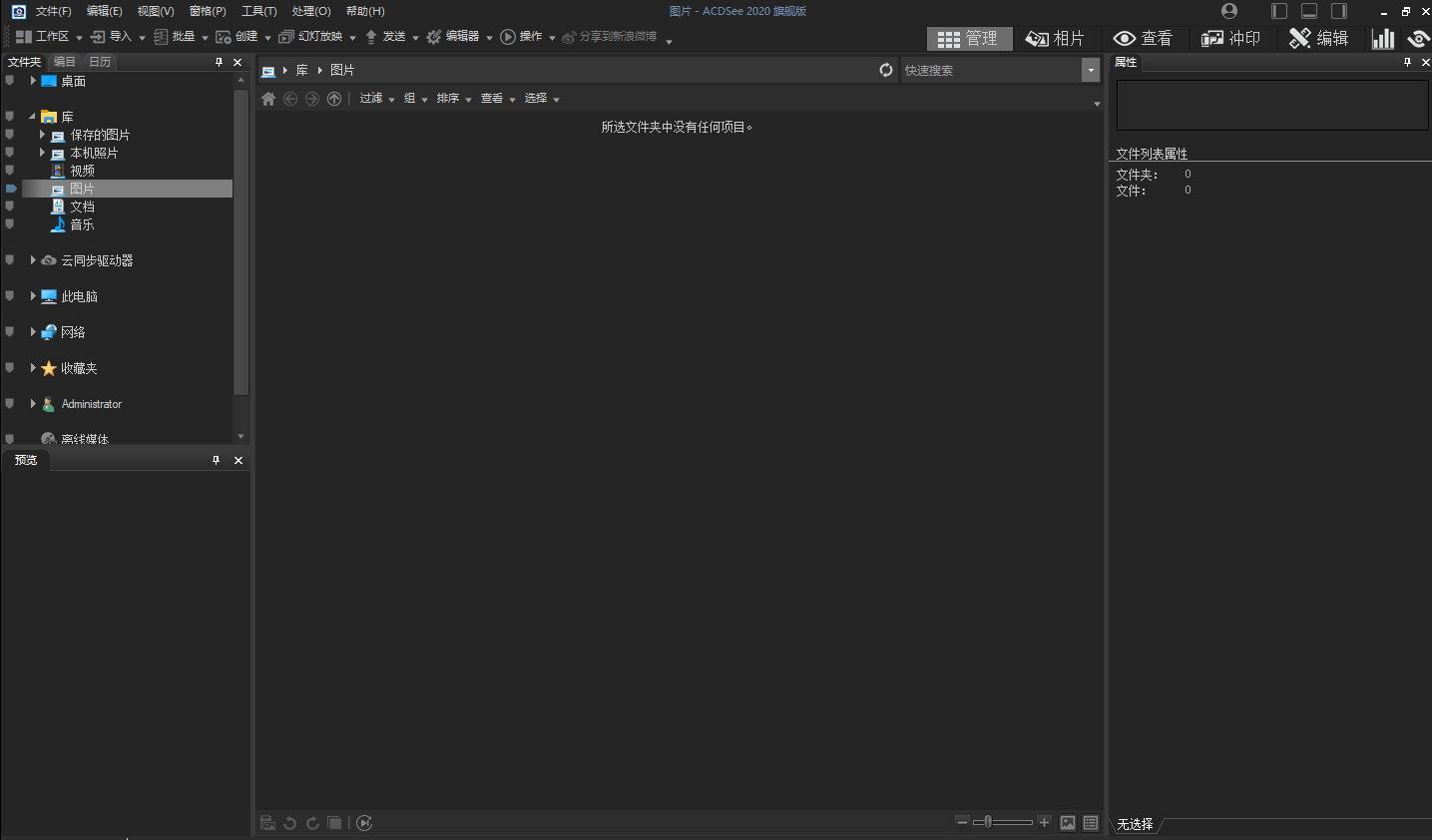Click the zoom-in plus icon at bottom
1432x840 pixels.
tap(1044, 822)
